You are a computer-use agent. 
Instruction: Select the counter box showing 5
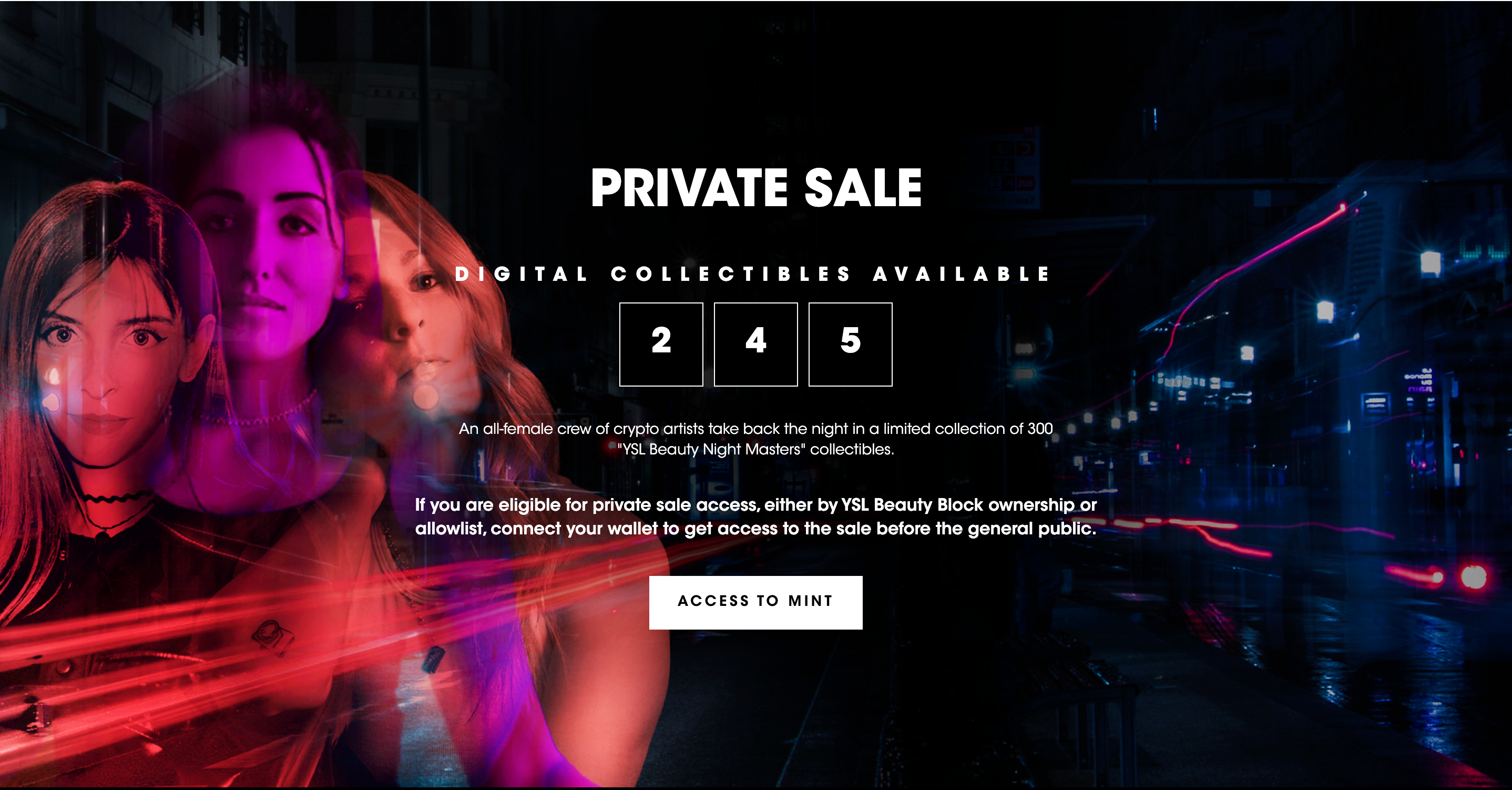[x=850, y=344]
